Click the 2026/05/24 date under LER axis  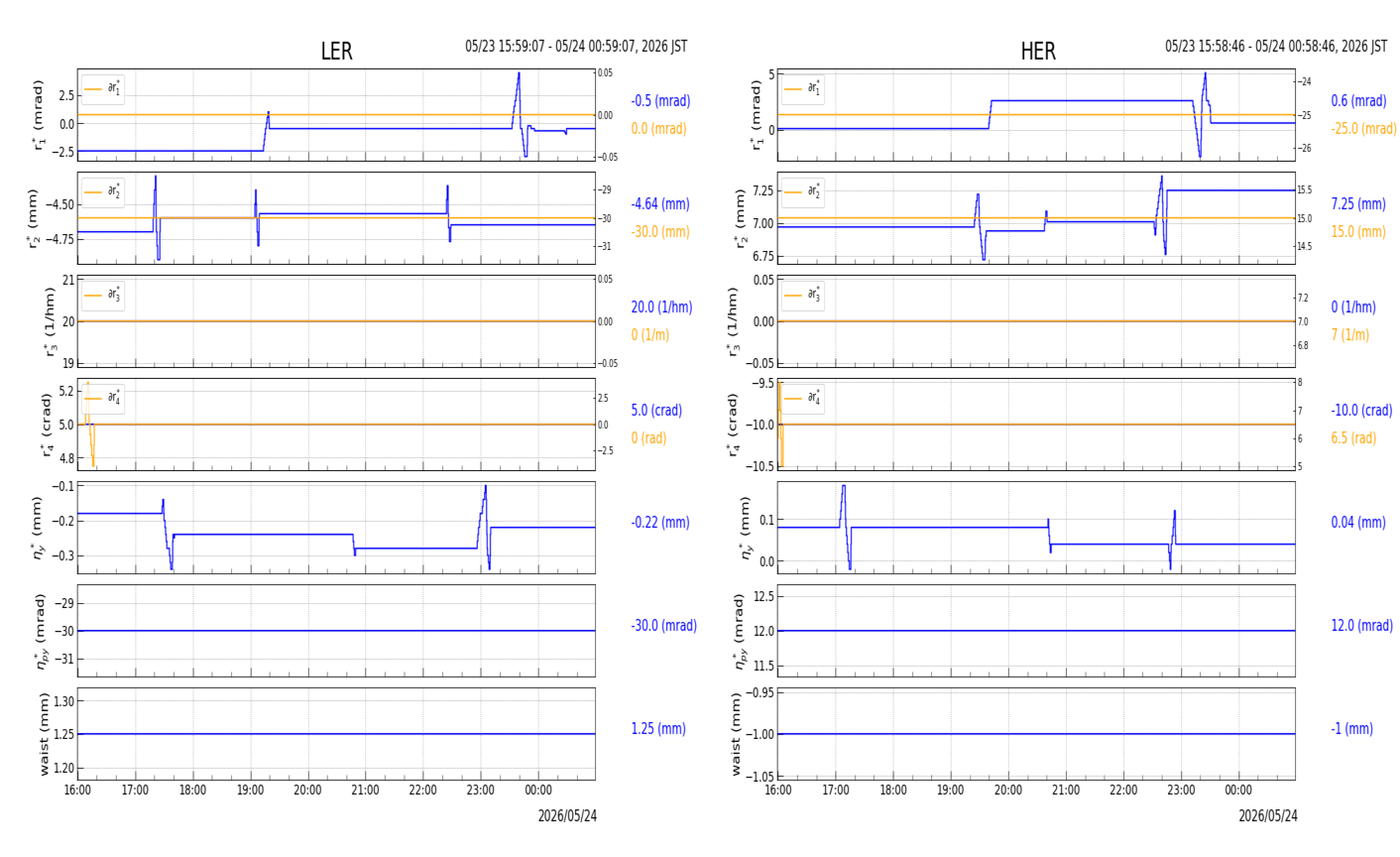pyautogui.click(x=567, y=816)
